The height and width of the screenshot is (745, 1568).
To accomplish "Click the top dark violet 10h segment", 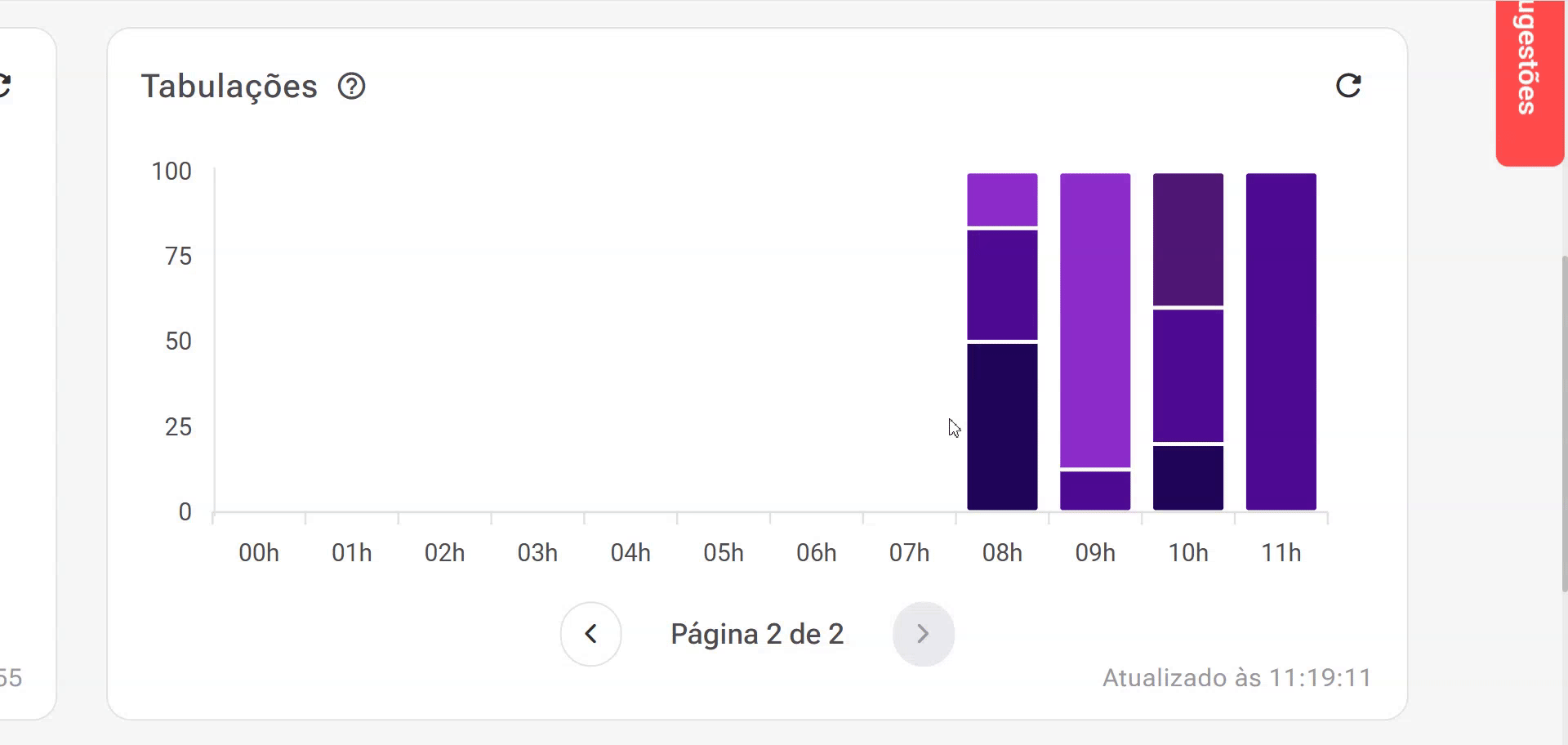I will point(1188,239).
